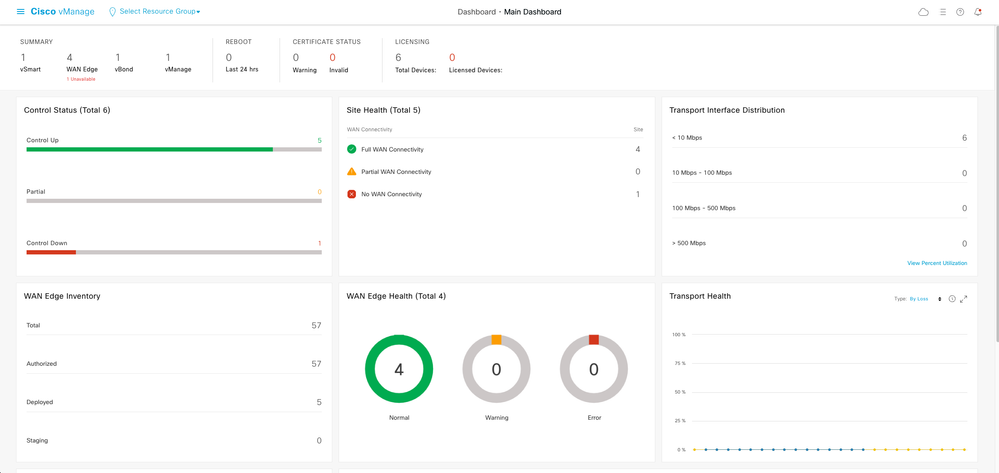Click the No WAN Connectivity red icon
The image size is (999, 473).
tap(351, 194)
